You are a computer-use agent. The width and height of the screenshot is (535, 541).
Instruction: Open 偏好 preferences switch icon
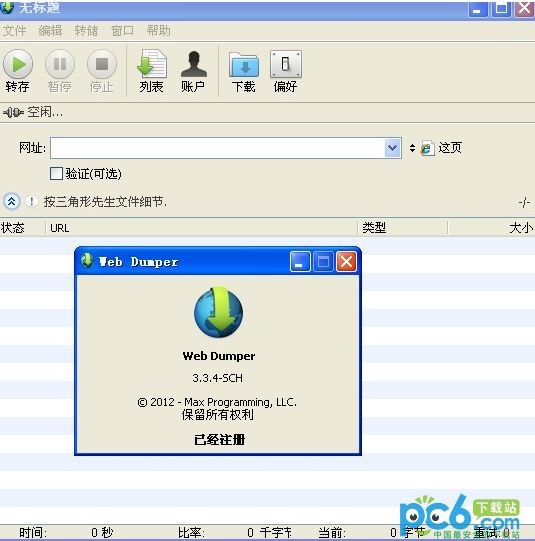pyautogui.click(x=286, y=64)
